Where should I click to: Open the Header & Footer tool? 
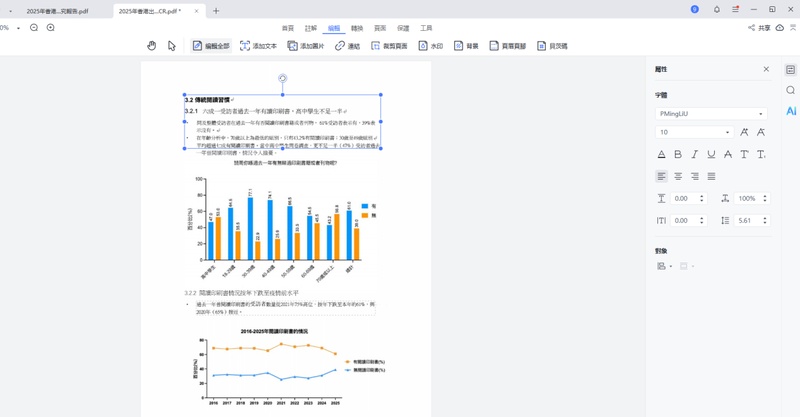[x=508, y=46]
